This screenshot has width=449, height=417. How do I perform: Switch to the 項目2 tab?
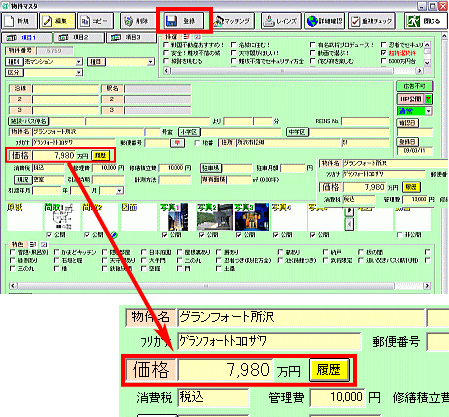(79, 38)
